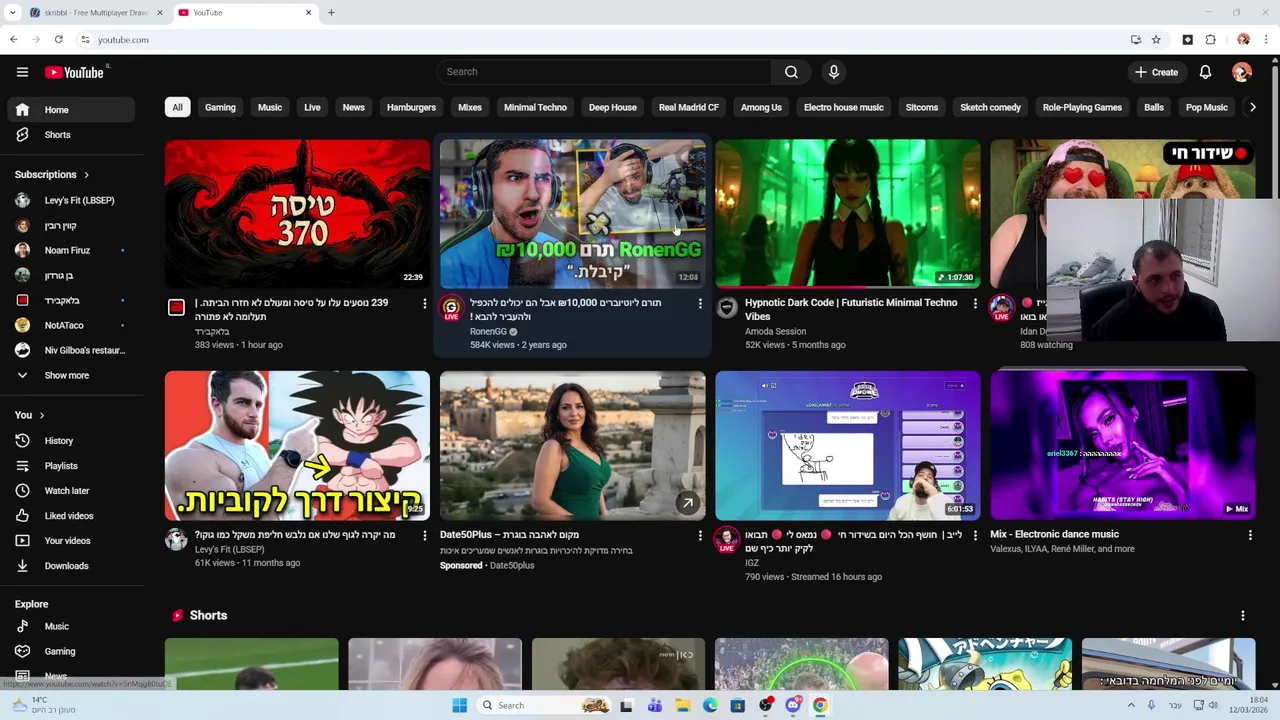
Task: Open the notifications bell
Action: [1205, 72]
